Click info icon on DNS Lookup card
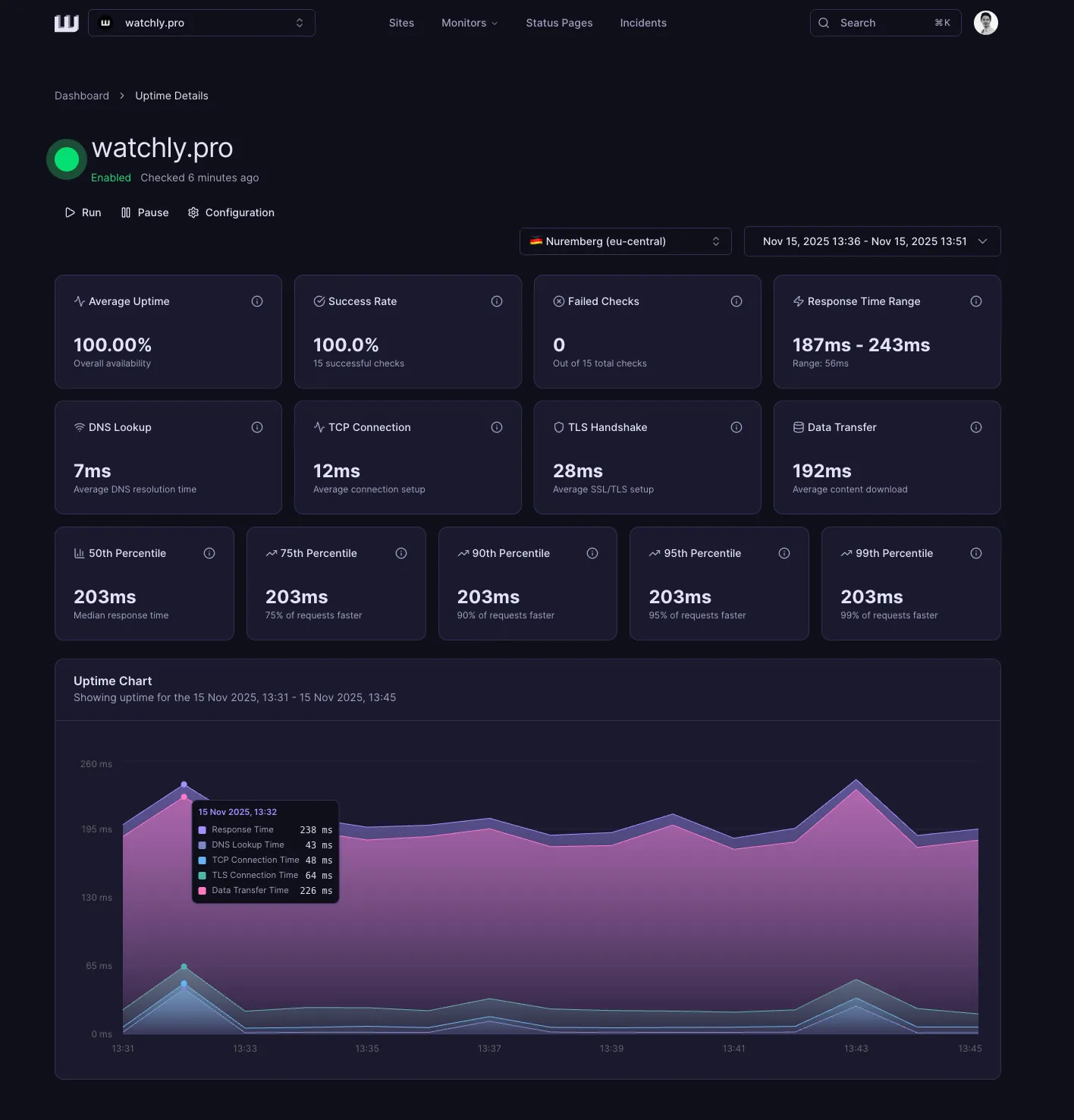Viewport: 1074px width, 1120px height. (257, 427)
